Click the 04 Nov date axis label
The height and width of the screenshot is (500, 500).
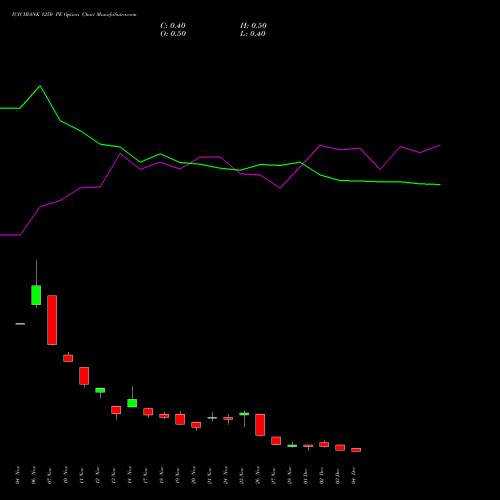tap(18, 476)
